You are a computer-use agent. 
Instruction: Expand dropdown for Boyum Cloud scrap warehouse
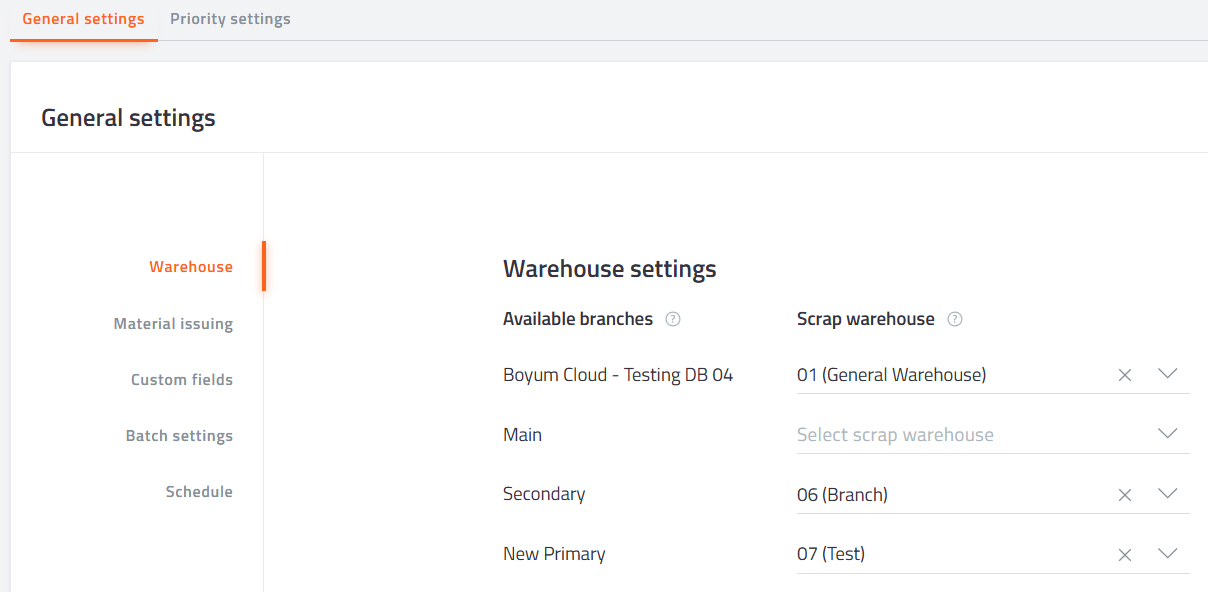tap(1167, 374)
